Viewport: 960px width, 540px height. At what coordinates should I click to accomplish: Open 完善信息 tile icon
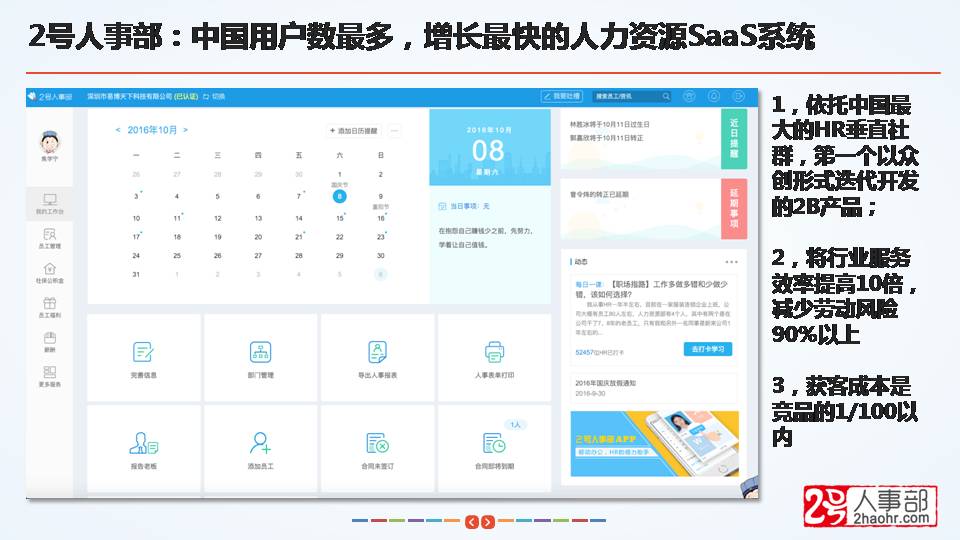point(143,352)
